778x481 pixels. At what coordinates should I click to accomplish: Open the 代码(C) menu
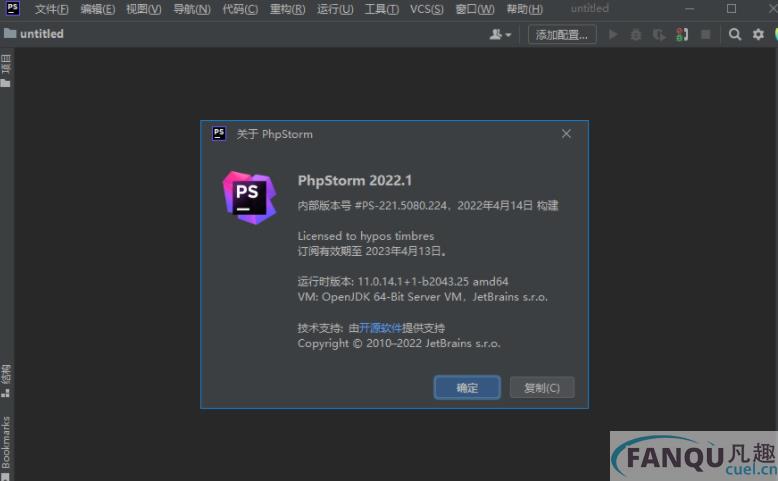pos(240,9)
